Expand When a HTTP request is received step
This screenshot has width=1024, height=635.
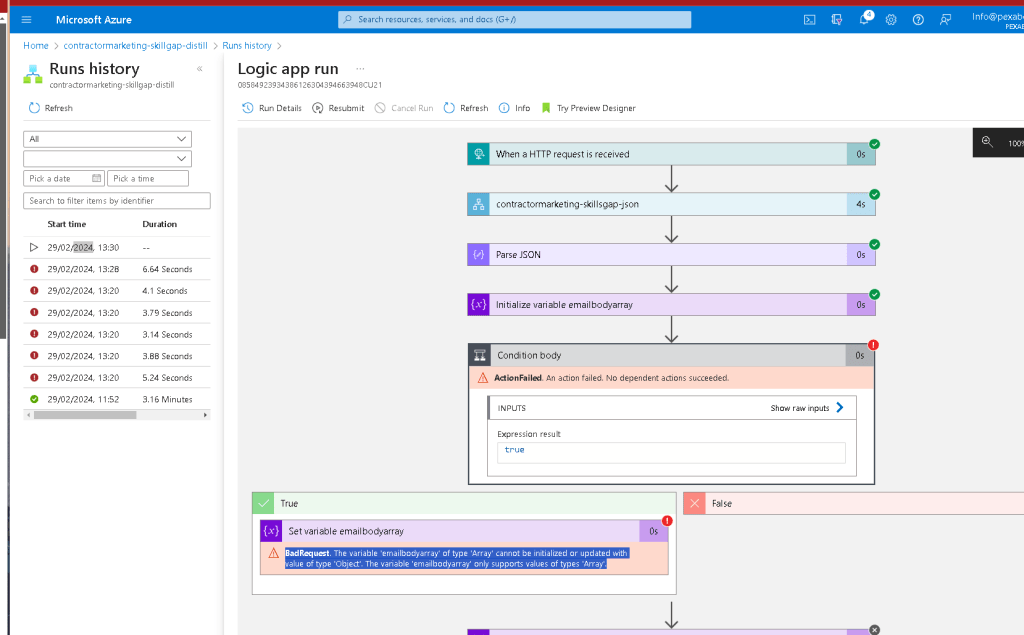coord(671,154)
